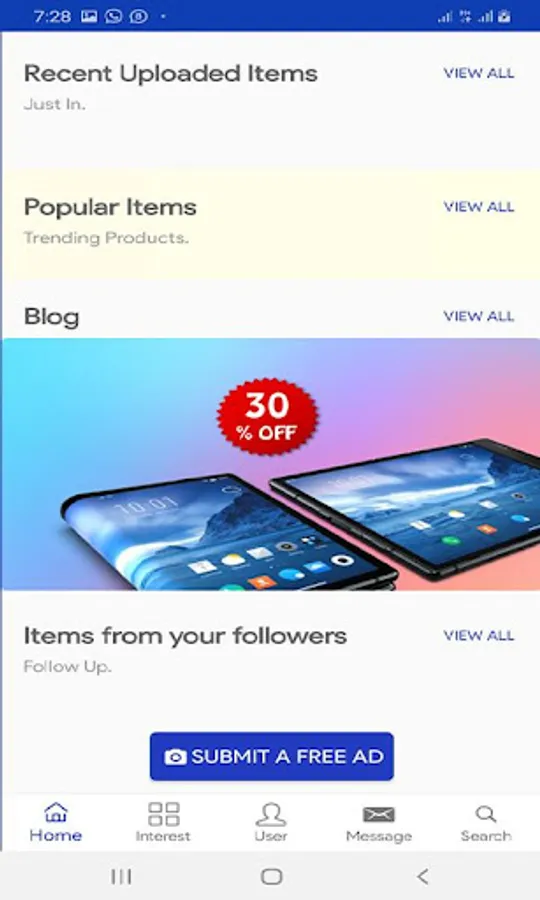This screenshot has width=540, height=900.
Task: Open the Interest grid icon
Action: 164,814
